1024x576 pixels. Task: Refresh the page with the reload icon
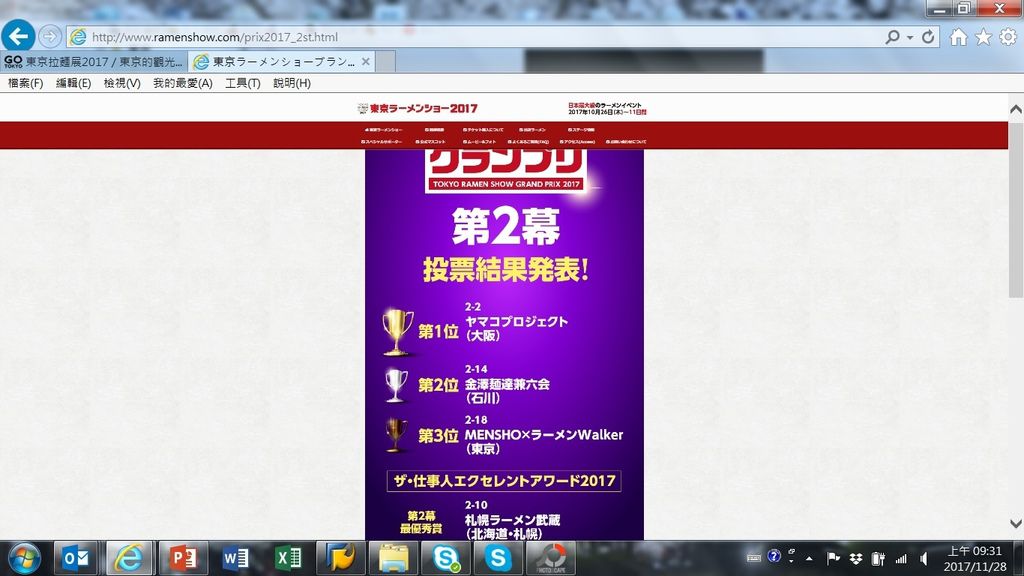point(928,37)
